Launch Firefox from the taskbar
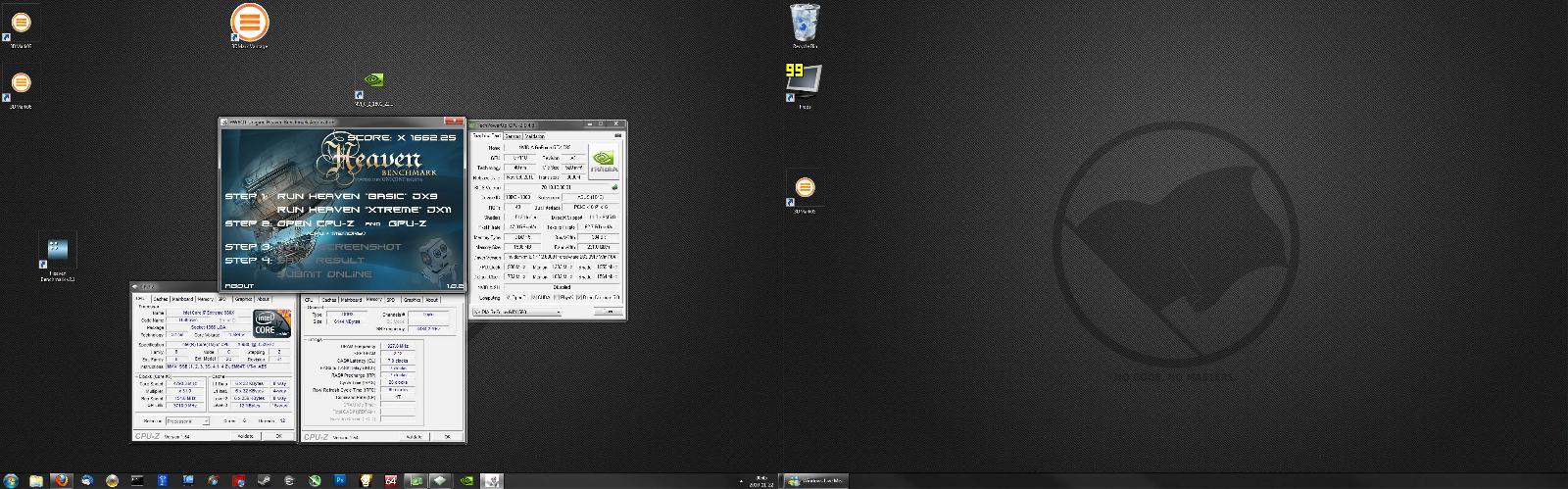The height and width of the screenshot is (489, 1568). (x=61, y=480)
